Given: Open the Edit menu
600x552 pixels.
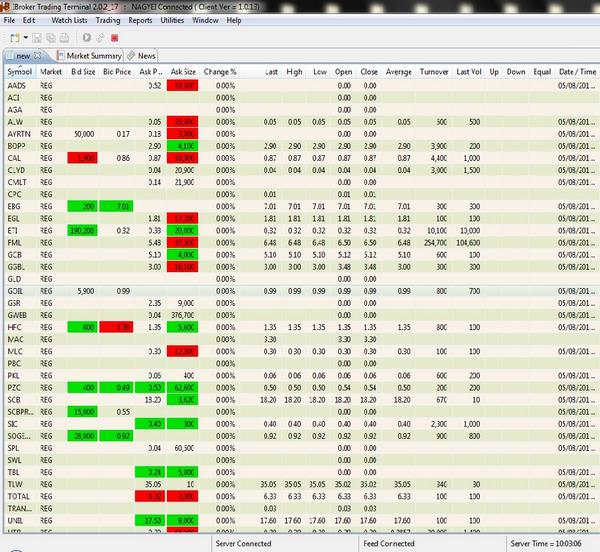Looking at the screenshot, I should (29, 21).
